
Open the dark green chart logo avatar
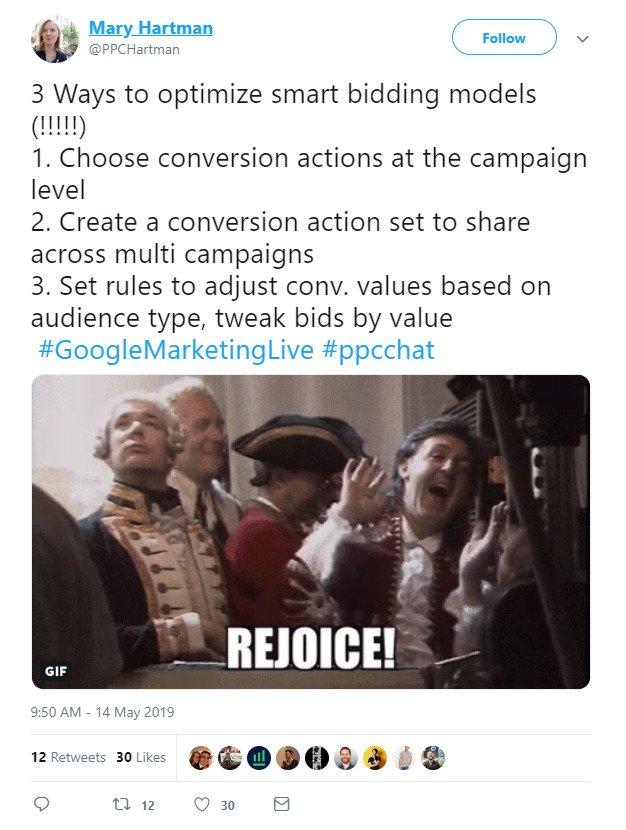click(259, 758)
